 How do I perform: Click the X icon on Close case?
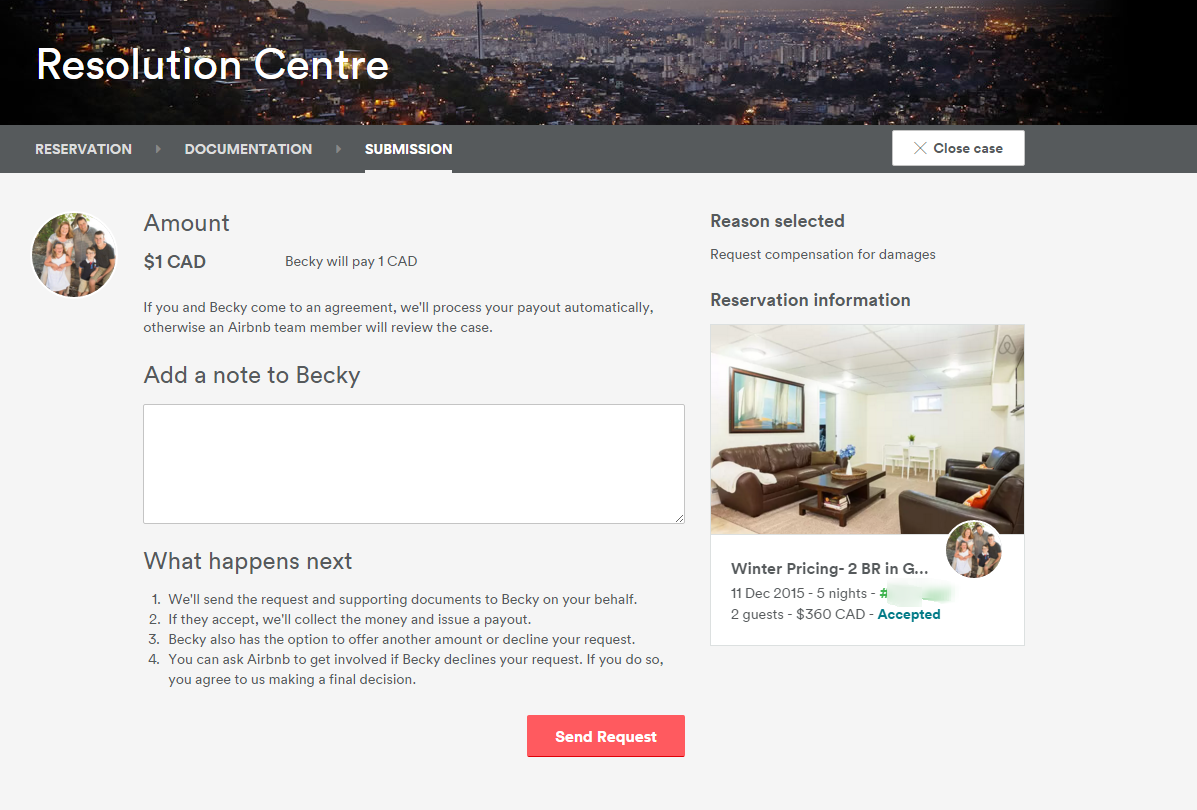[920, 148]
